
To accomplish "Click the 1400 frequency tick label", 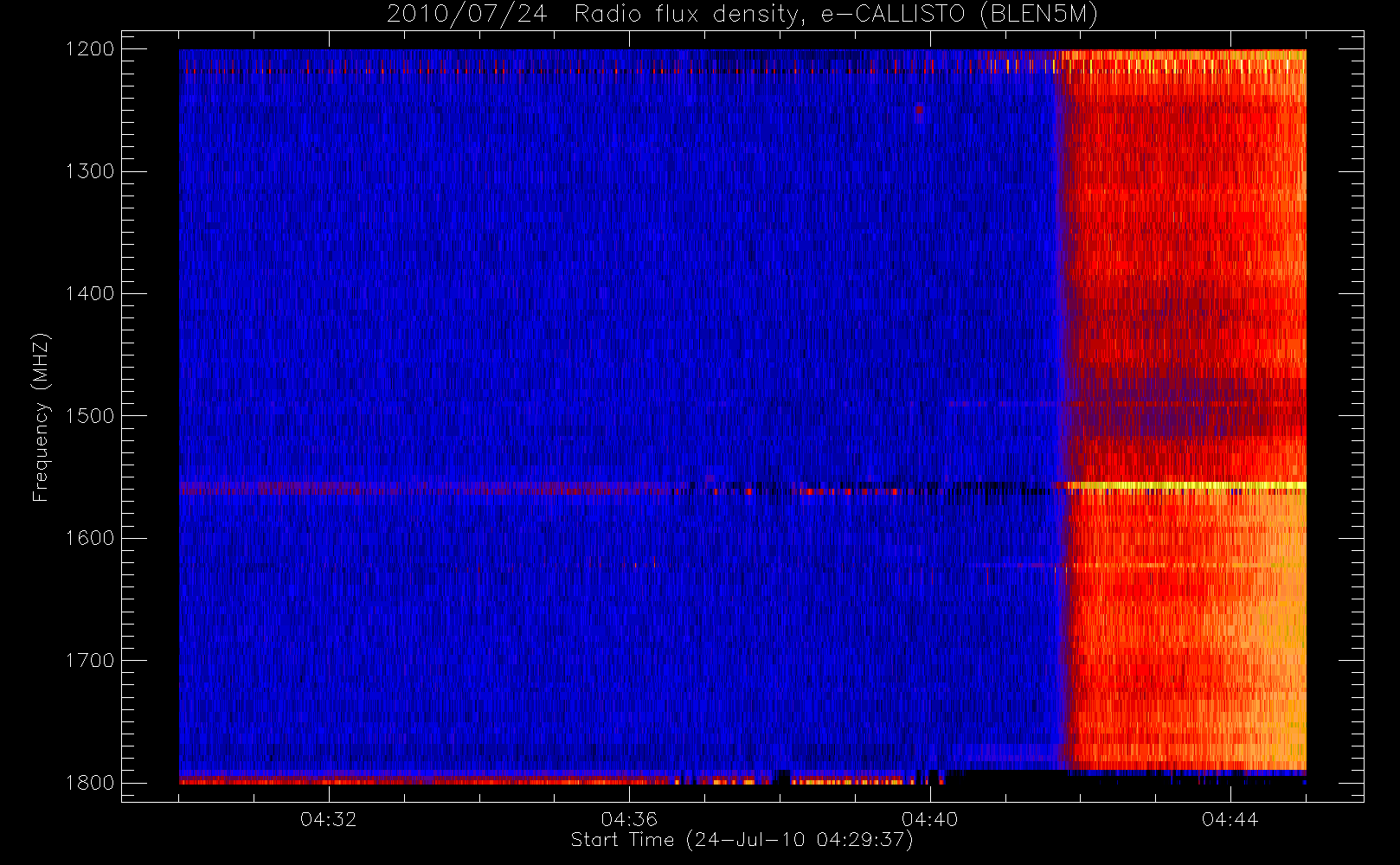I will click(90, 294).
